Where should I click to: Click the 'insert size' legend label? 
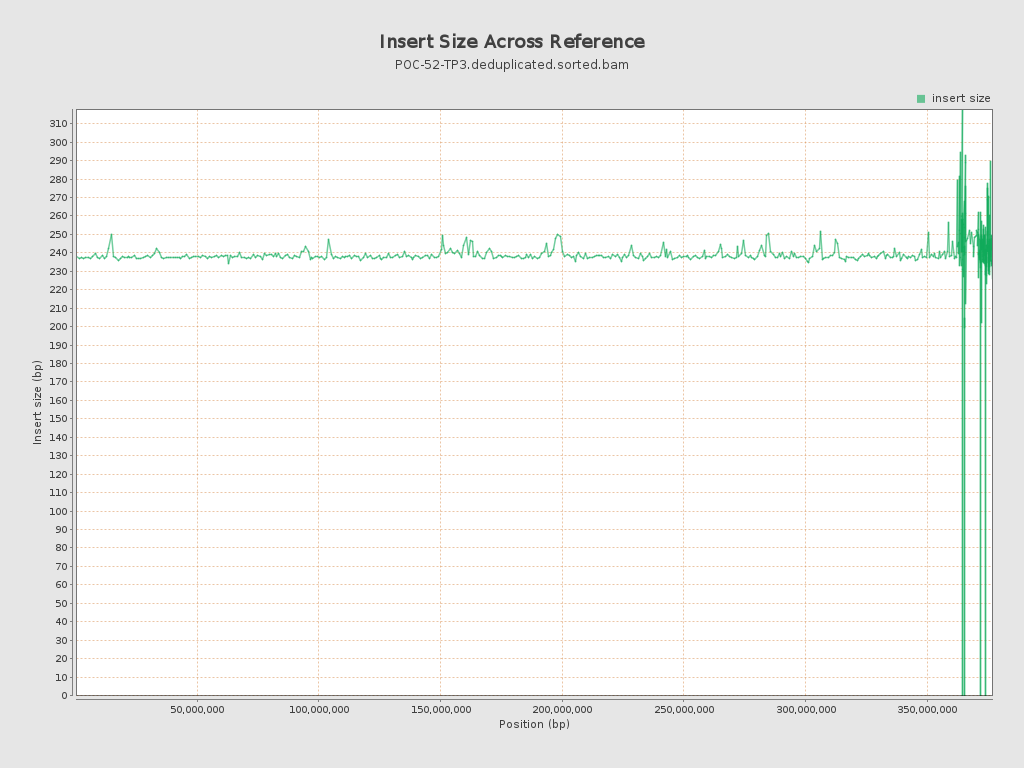coord(961,99)
